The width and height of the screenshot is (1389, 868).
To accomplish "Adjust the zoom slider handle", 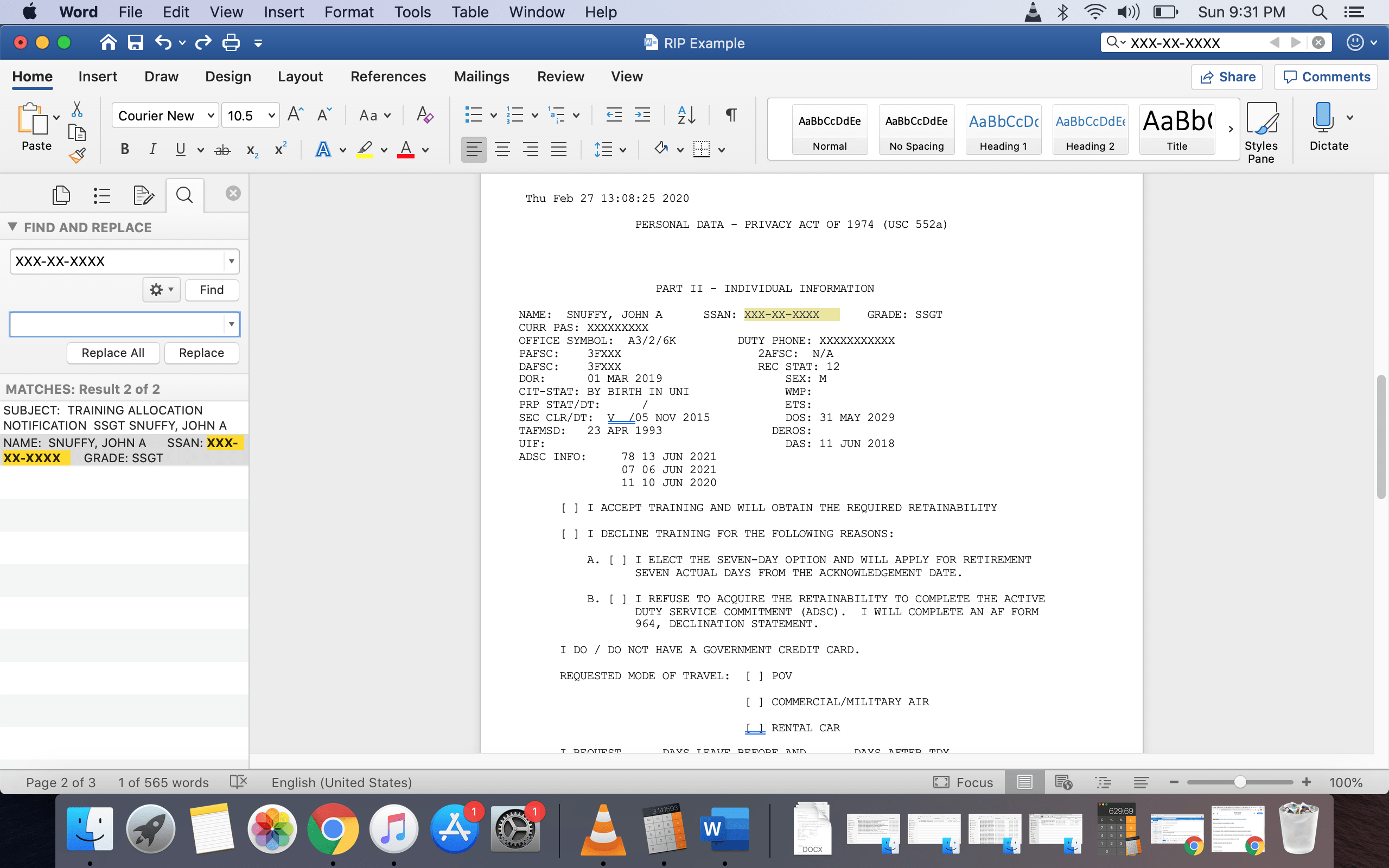I will coord(1240,782).
